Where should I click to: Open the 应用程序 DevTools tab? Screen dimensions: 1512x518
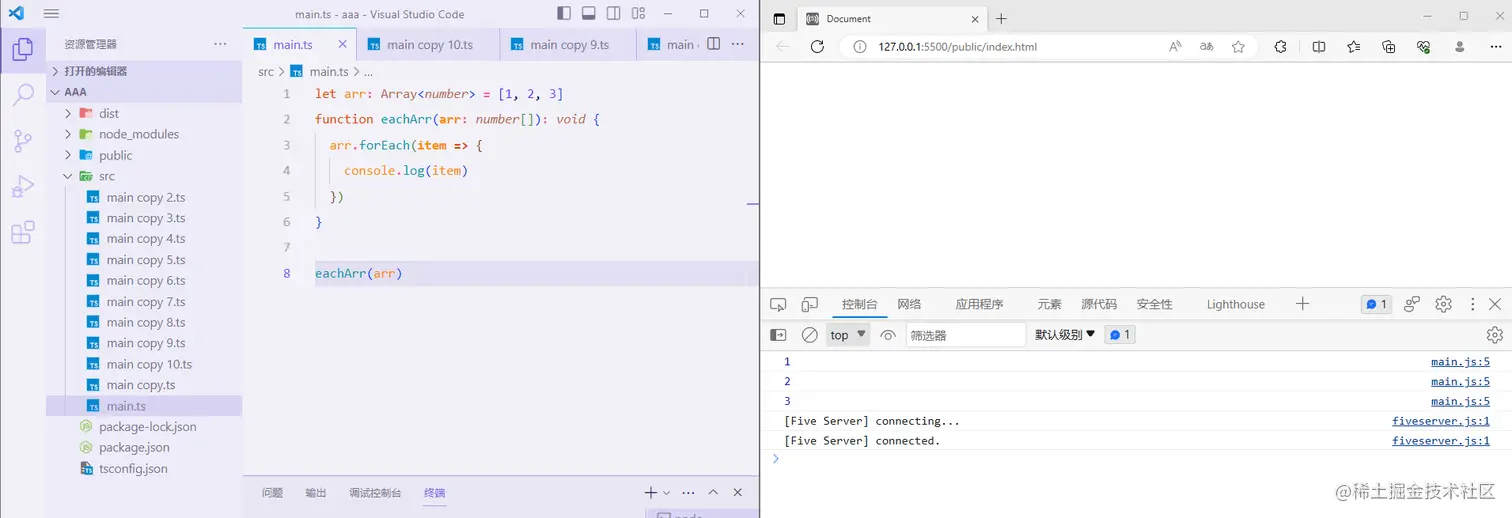[x=979, y=304]
